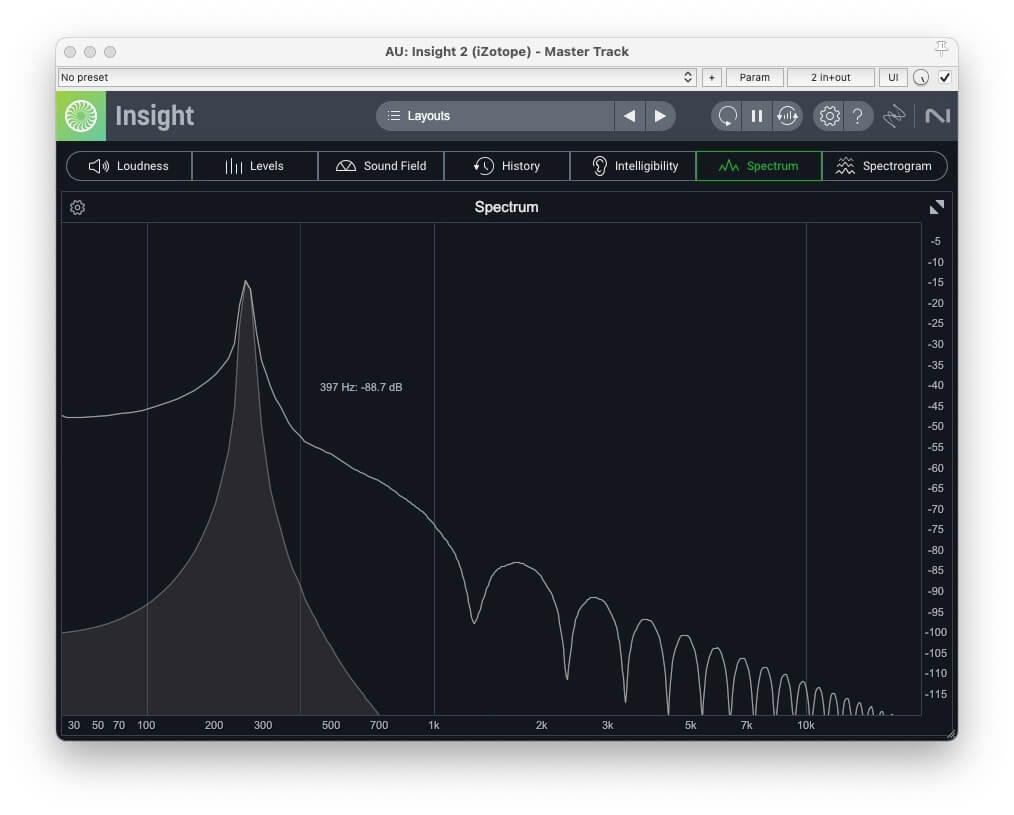The width and height of the screenshot is (1014, 815).
Task: Pause the meter display
Action: [x=757, y=116]
